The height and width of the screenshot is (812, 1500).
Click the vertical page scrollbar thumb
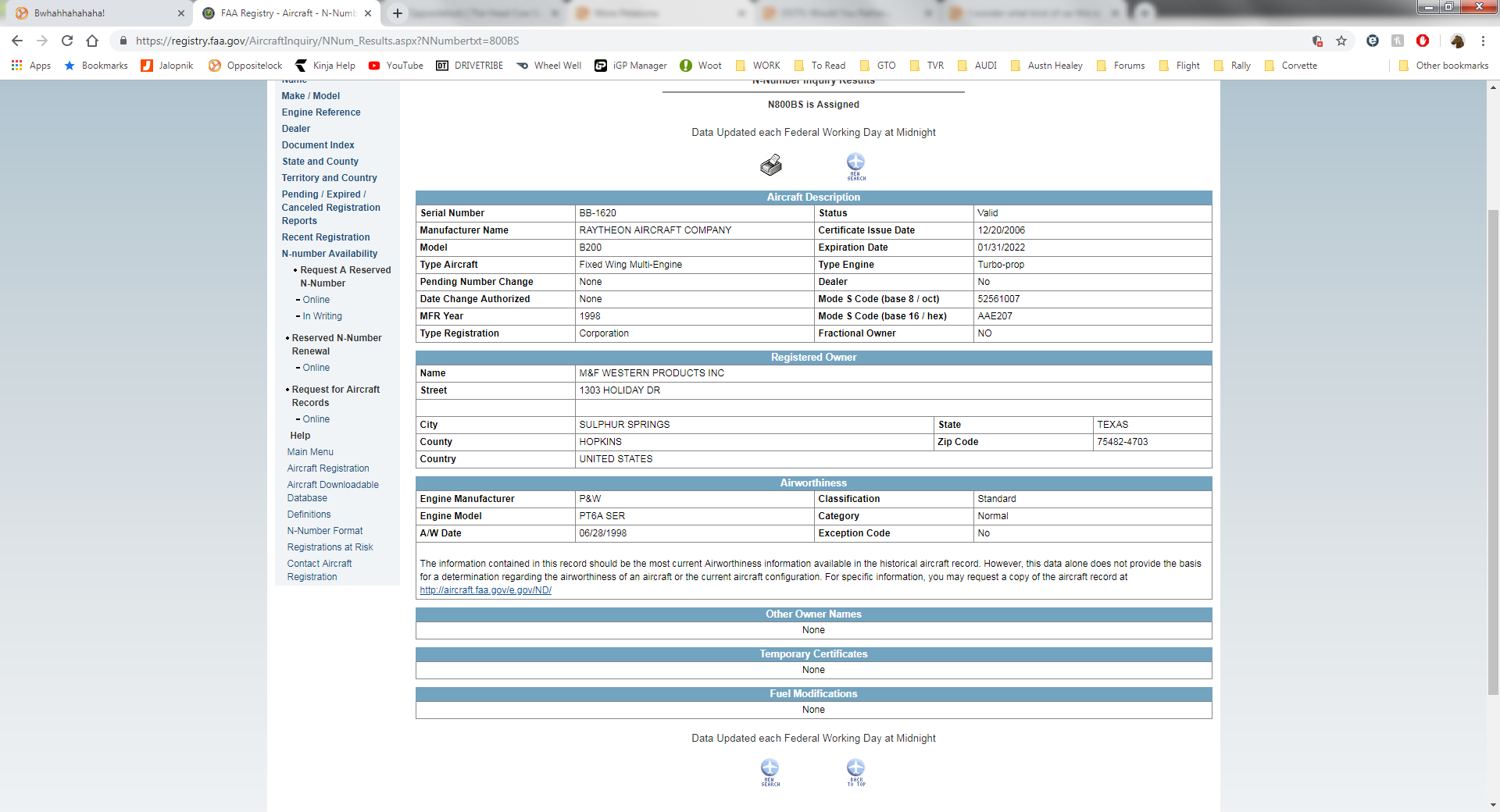click(1493, 453)
